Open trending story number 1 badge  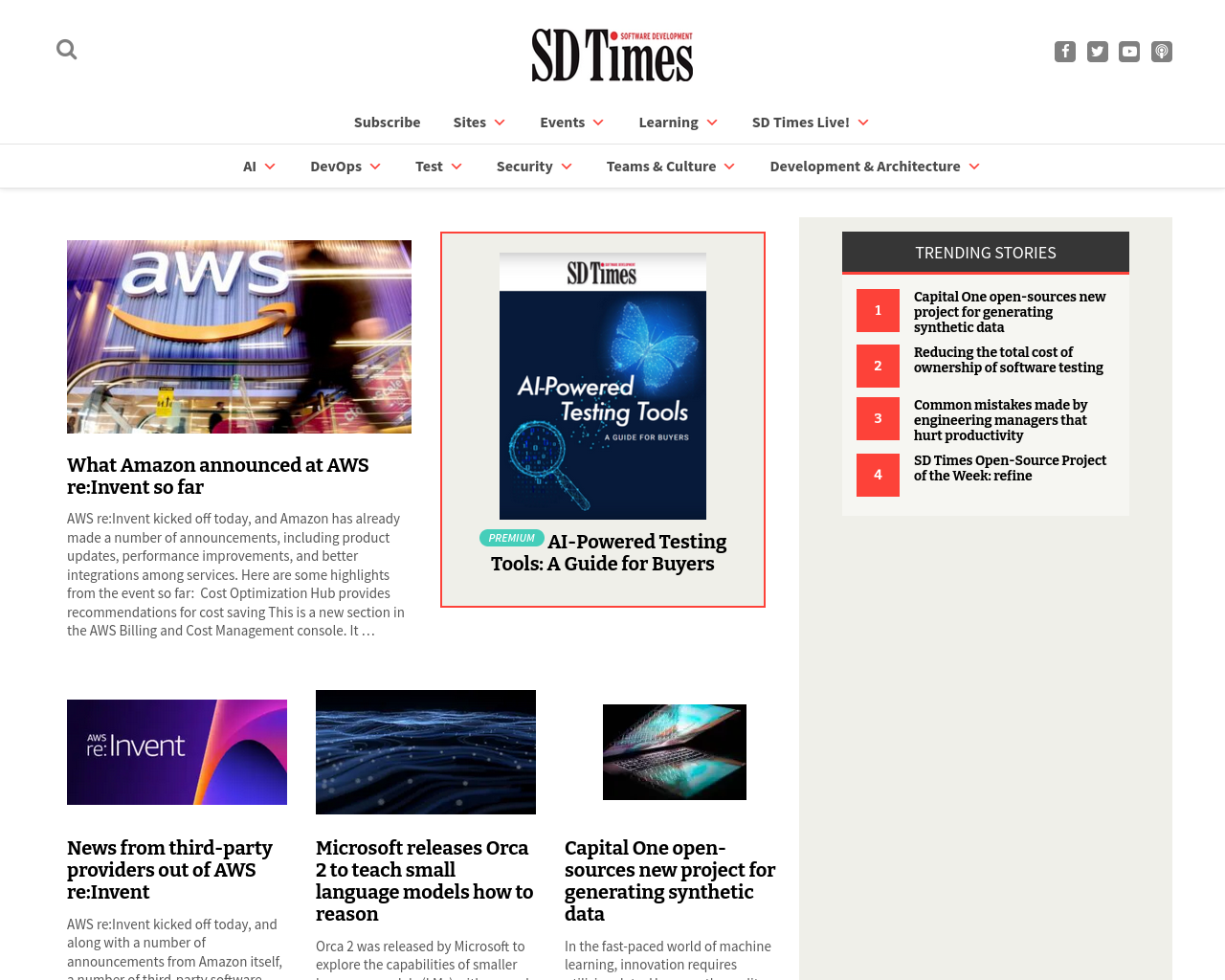pyautogui.click(x=878, y=310)
